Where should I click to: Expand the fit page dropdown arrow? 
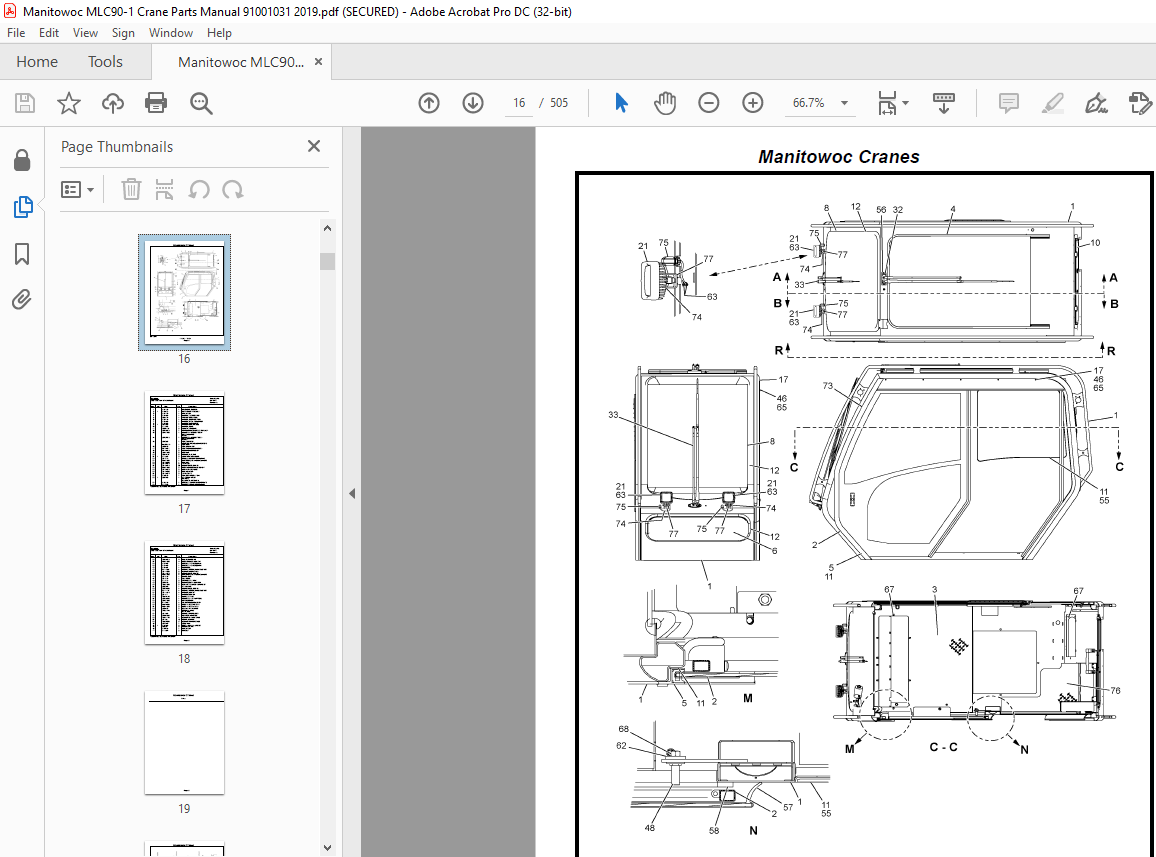905,103
